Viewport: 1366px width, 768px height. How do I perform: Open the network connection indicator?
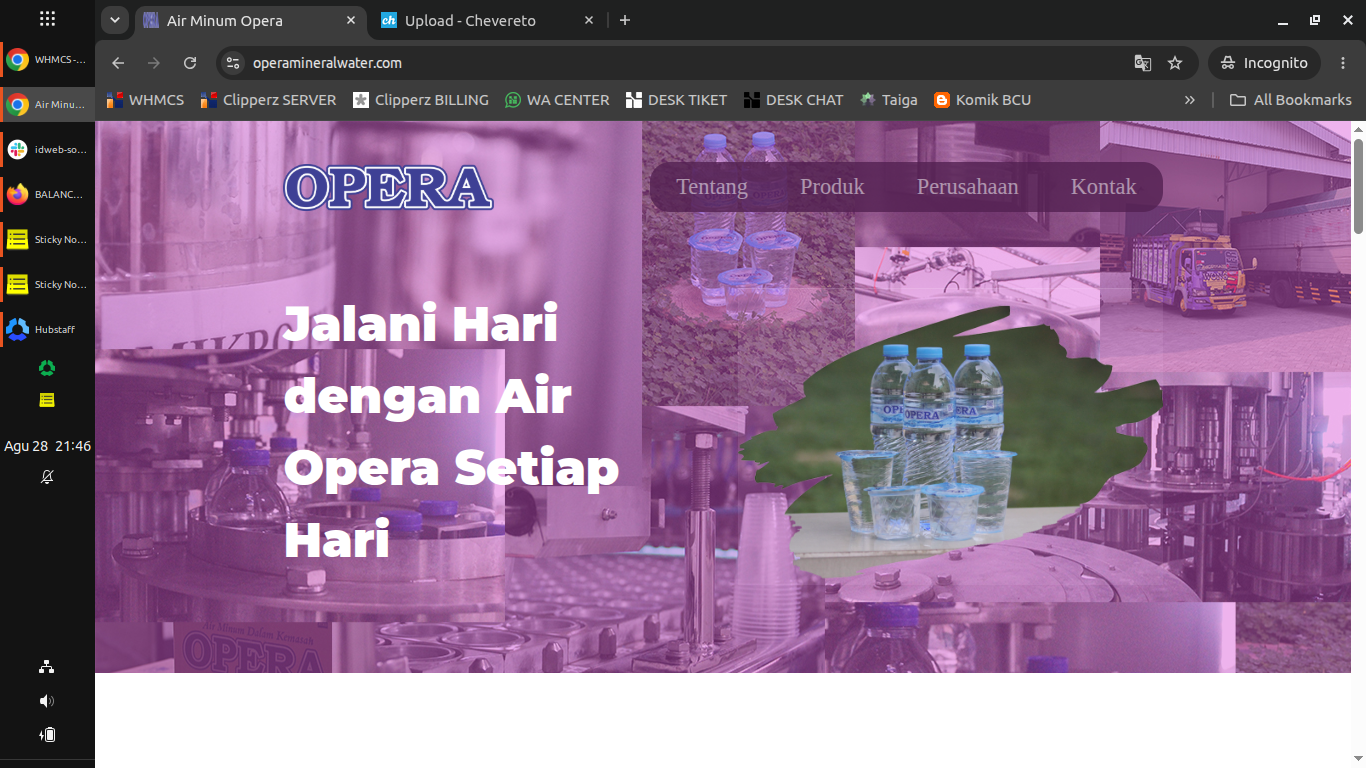(47, 667)
